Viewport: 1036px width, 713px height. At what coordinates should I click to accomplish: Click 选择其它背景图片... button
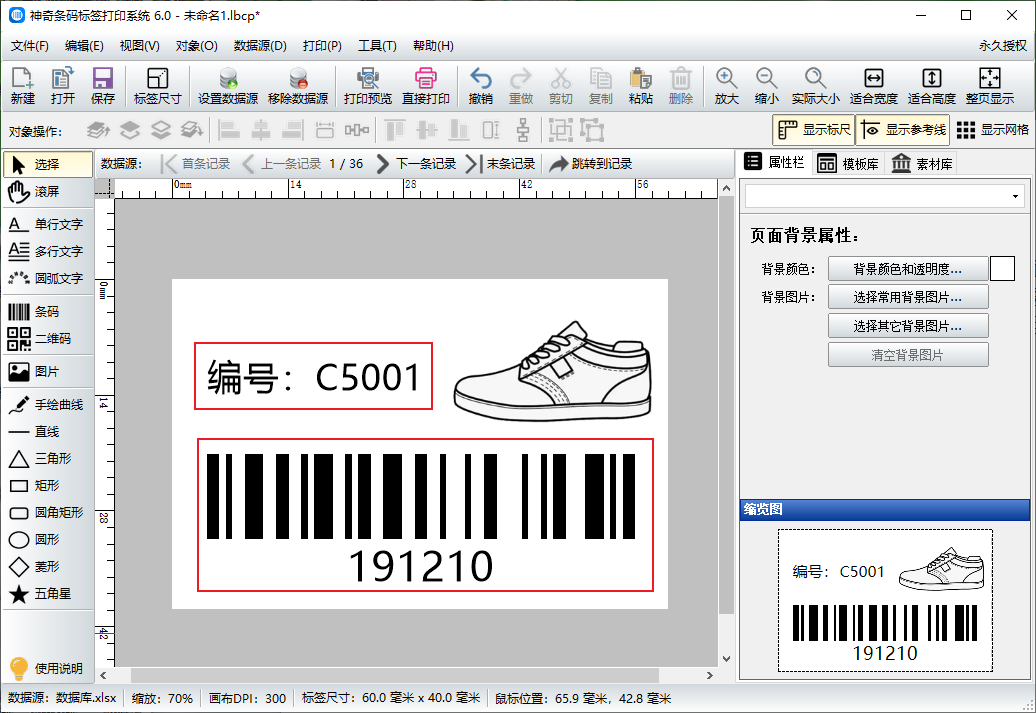click(x=908, y=326)
